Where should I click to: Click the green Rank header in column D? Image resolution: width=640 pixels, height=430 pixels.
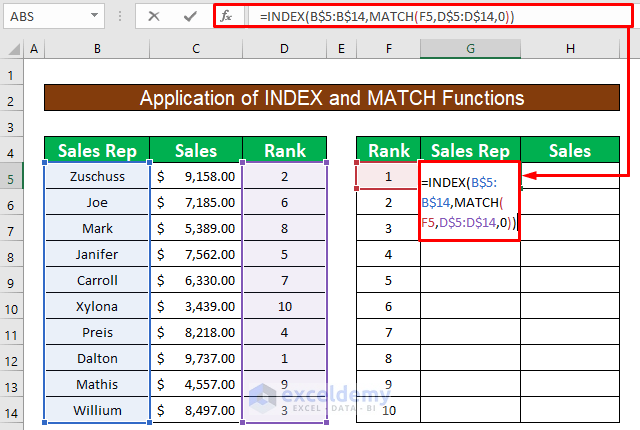[285, 151]
